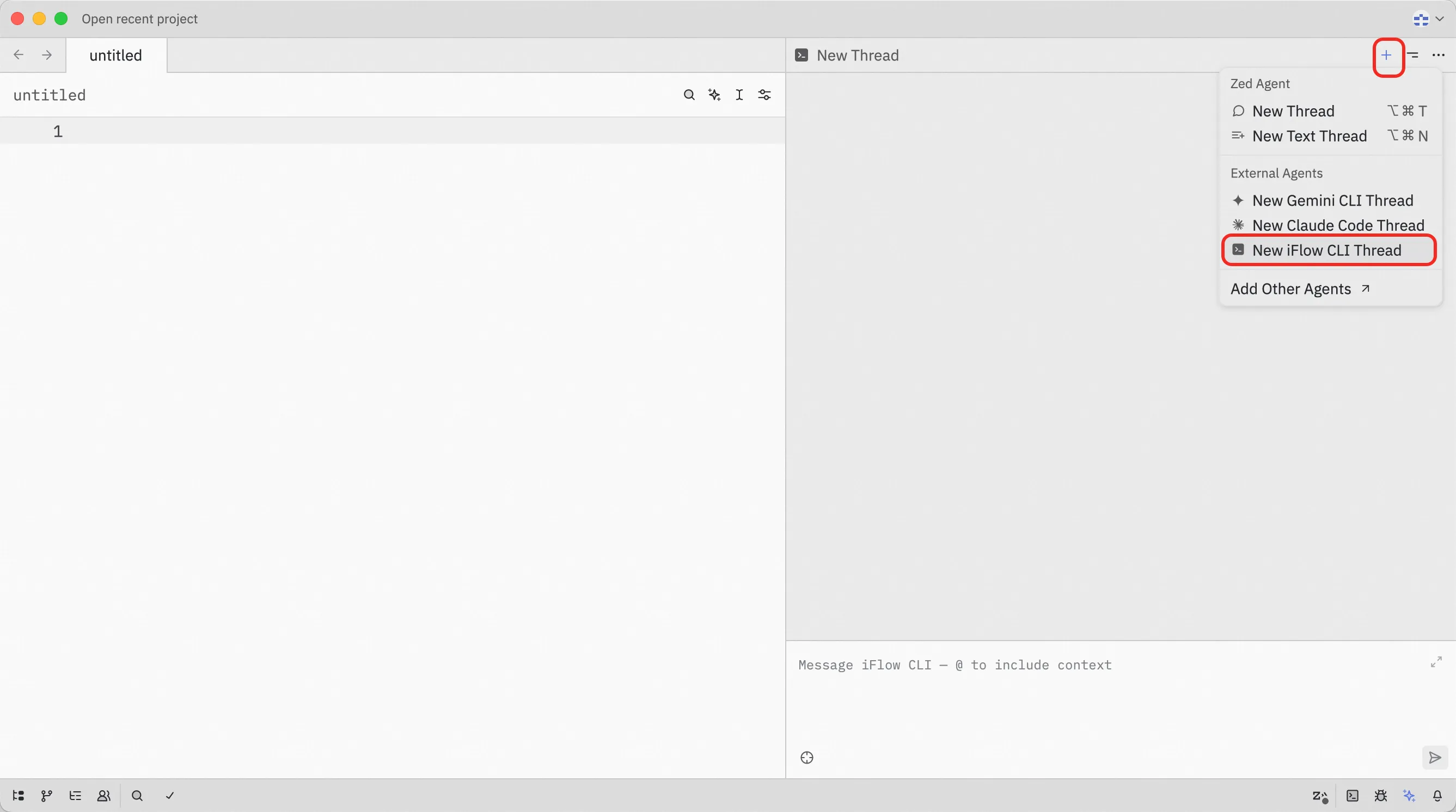Expand the message editor size

pos(1436,662)
